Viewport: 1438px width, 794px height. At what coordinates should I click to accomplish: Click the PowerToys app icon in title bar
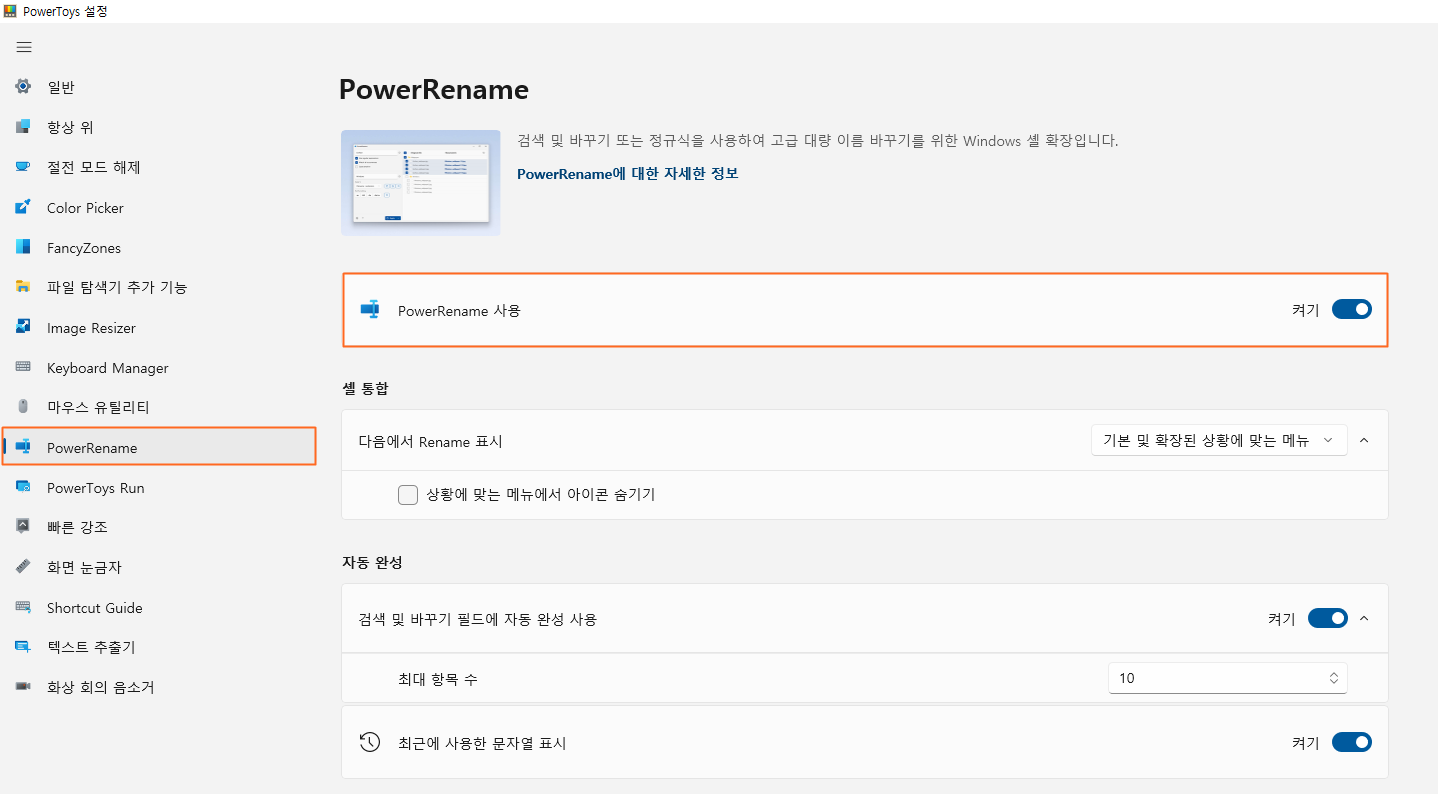10,11
